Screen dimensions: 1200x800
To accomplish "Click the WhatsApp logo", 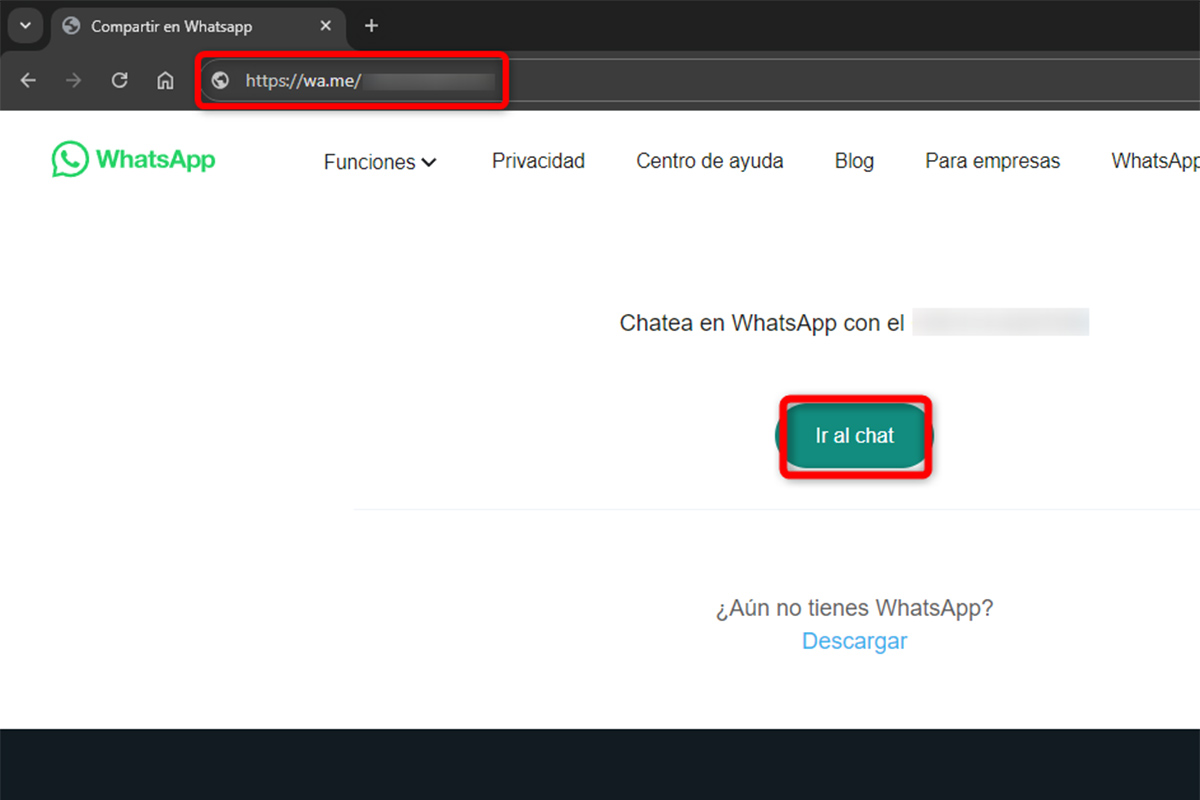I will [134, 159].
